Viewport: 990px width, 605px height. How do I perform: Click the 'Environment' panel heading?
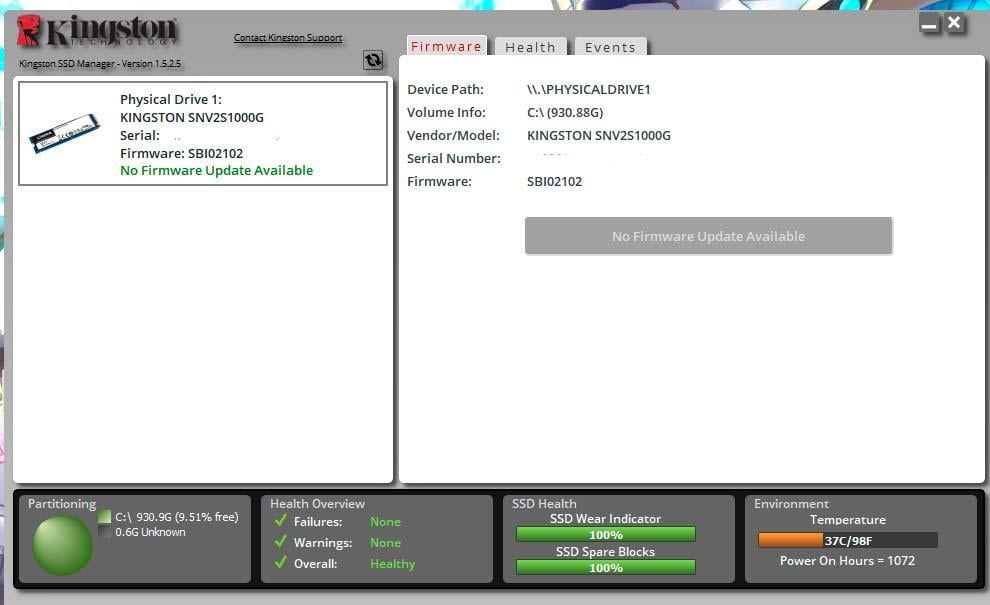tap(791, 504)
